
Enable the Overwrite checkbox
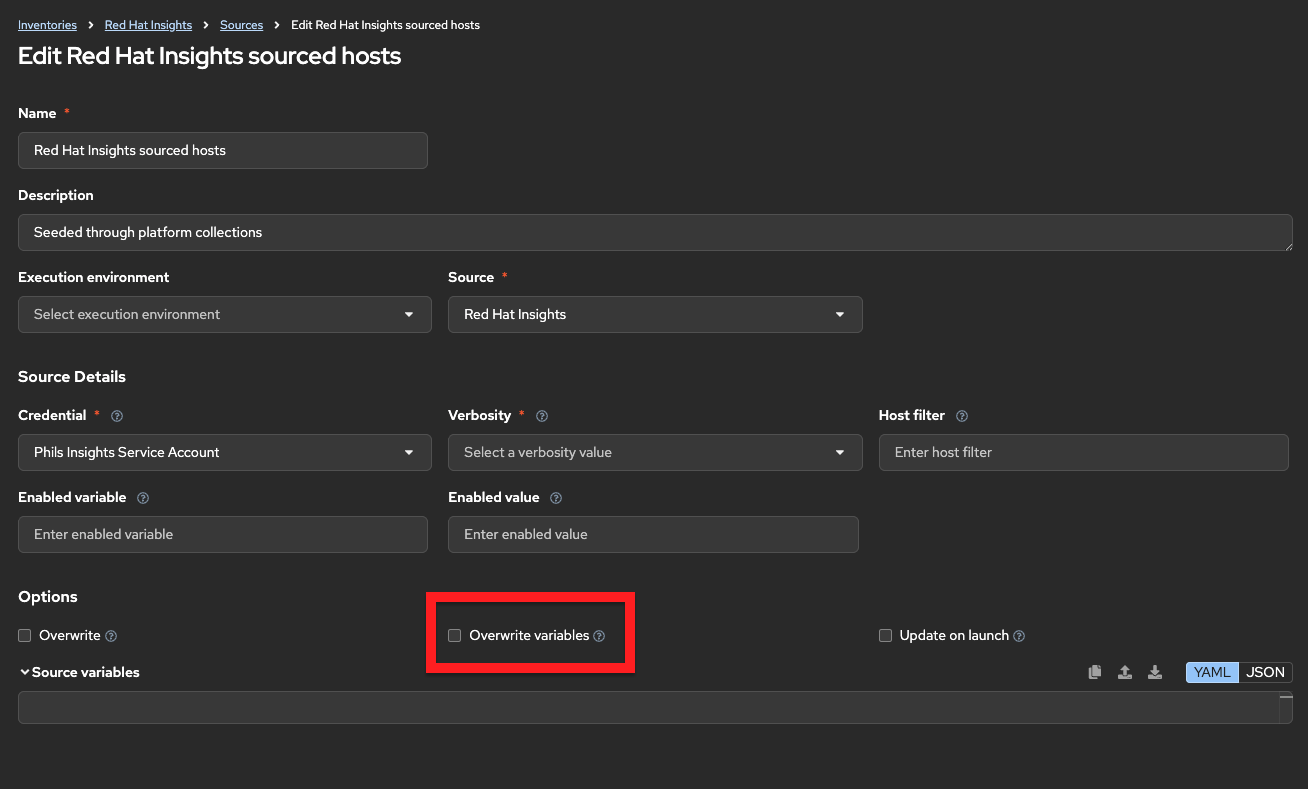pyautogui.click(x=25, y=636)
